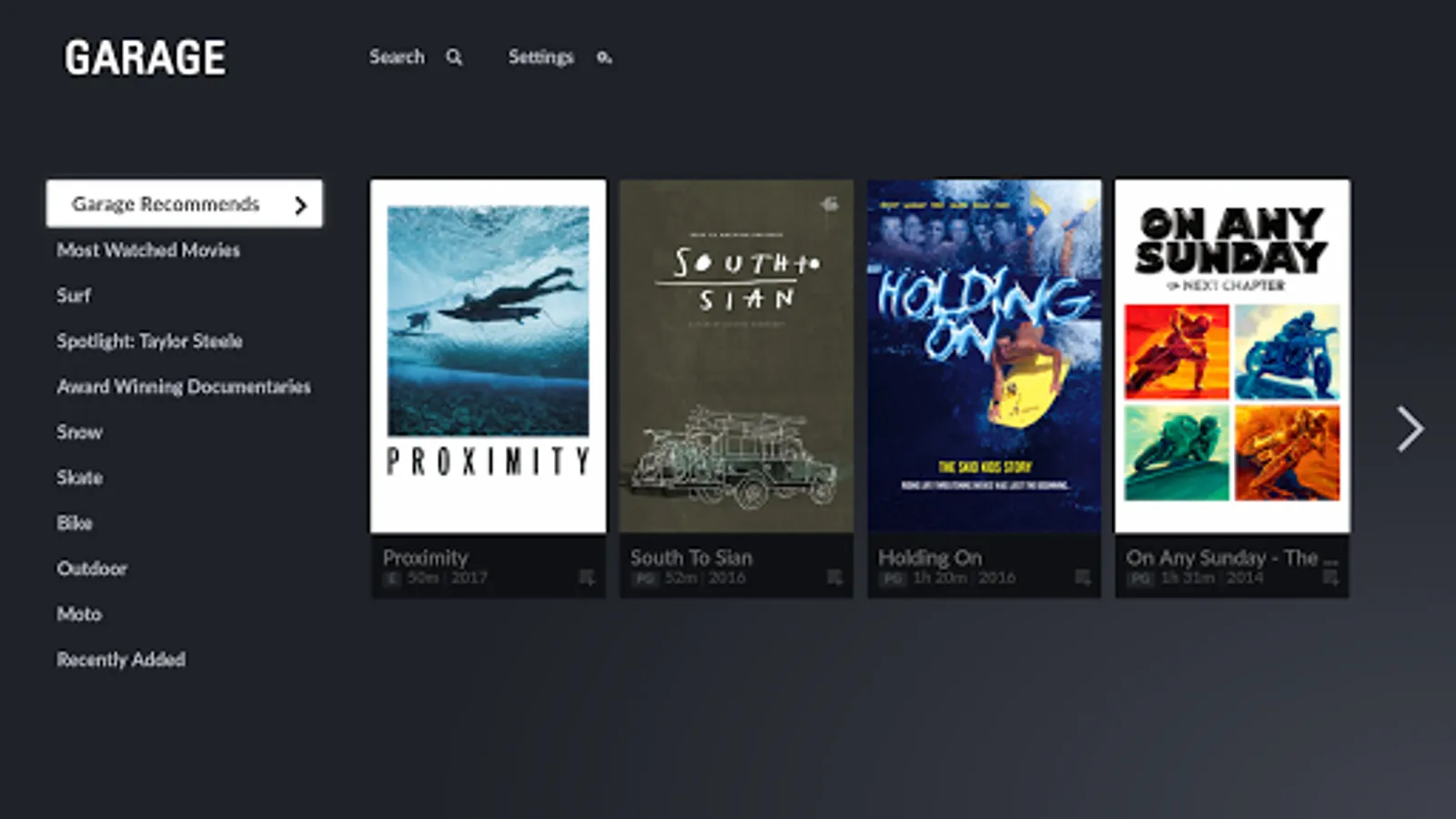This screenshot has width=1456, height=819.
Task: Click the GARAGE logo
Action: click(x=145, y=57)
